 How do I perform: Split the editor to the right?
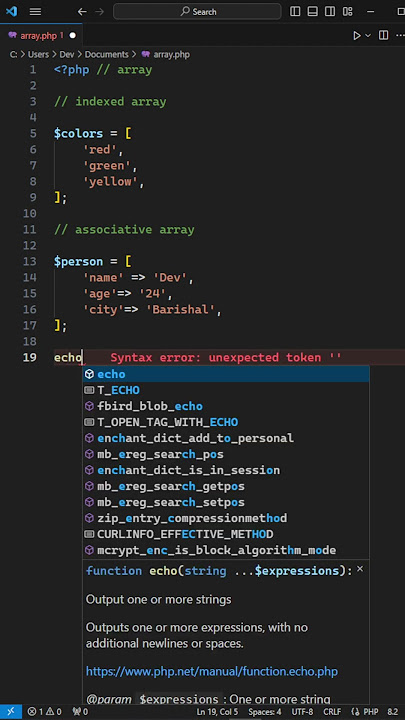tap(383, 35)
